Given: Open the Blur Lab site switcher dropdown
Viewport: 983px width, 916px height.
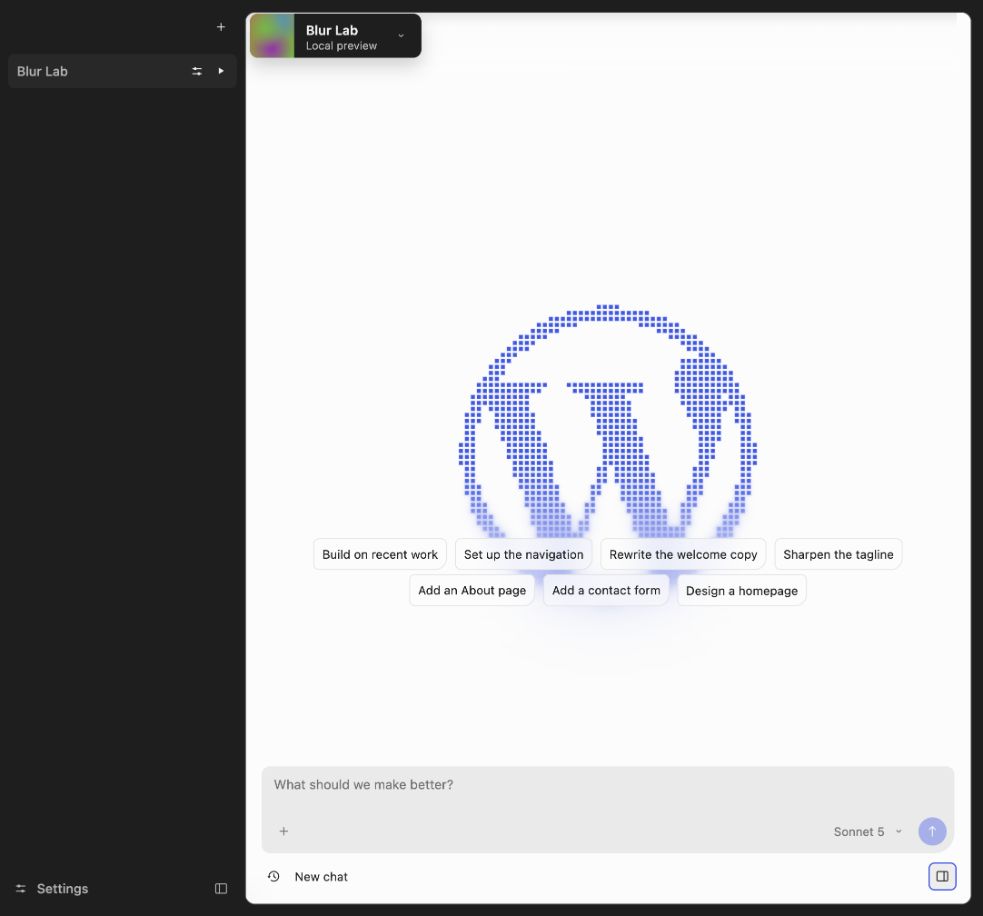Looking at the screenshot, I should [x=336, y=36].
